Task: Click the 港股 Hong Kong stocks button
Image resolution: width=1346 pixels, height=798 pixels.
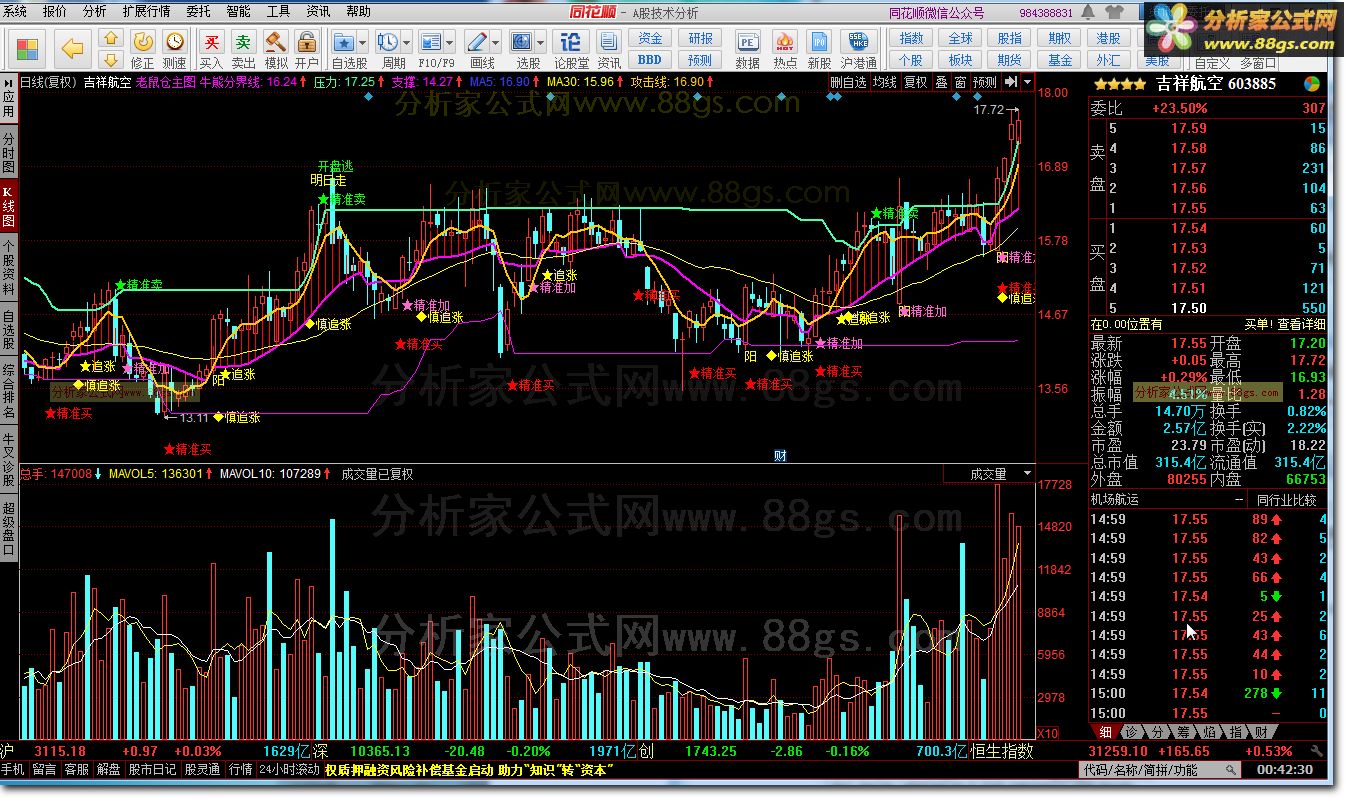Action: click(1108, 38)
